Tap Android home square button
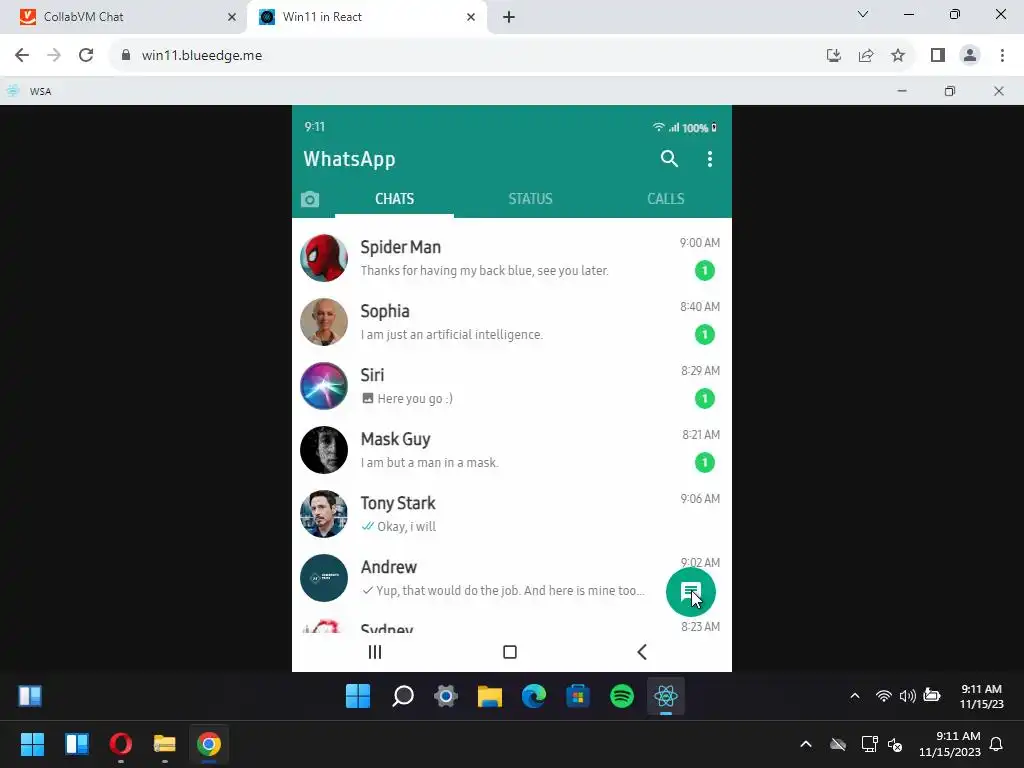This screenshot has width=1024, height=768. pyautogui.click(x=510, y=652)
